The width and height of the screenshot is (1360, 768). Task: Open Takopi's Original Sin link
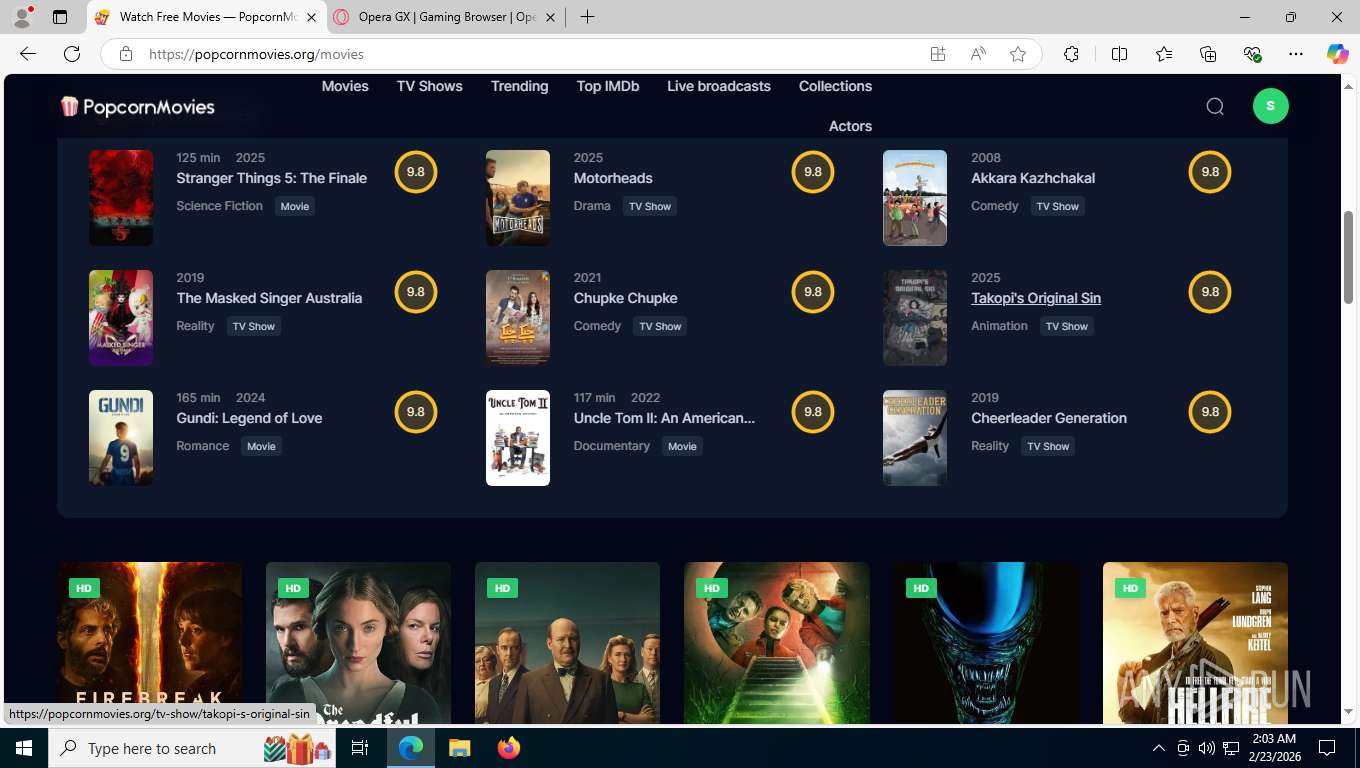tap(1036, 298)
